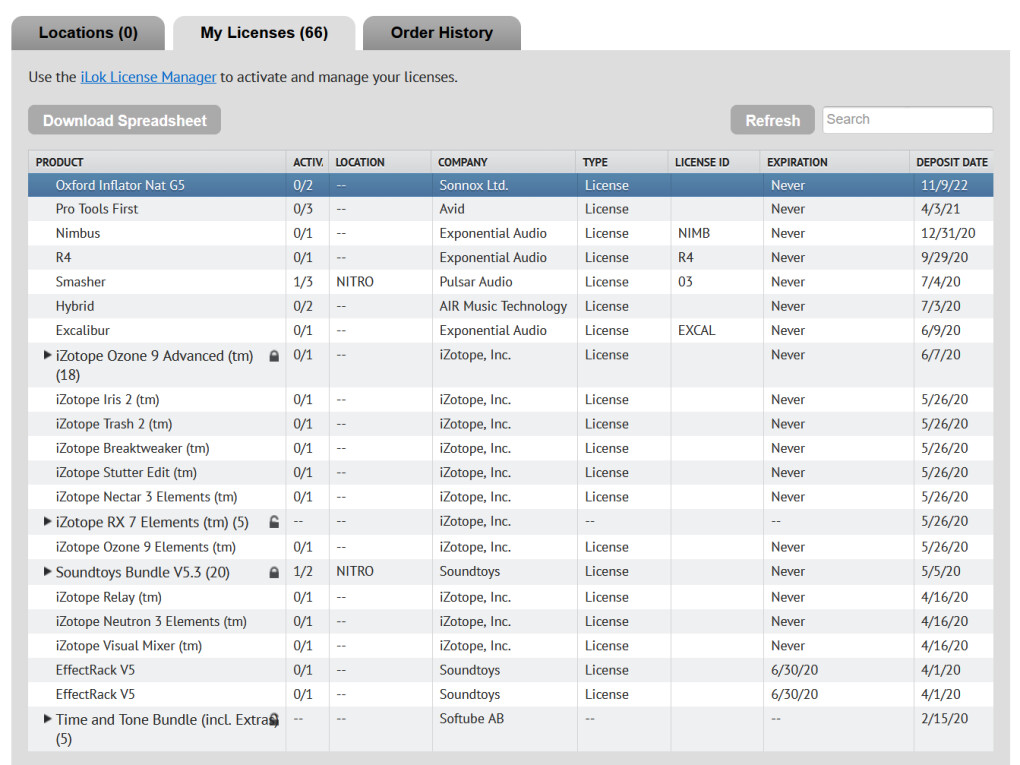Sort by the TYPE column header
This screenshot has width=1020, height=765.
click(622, 162)
